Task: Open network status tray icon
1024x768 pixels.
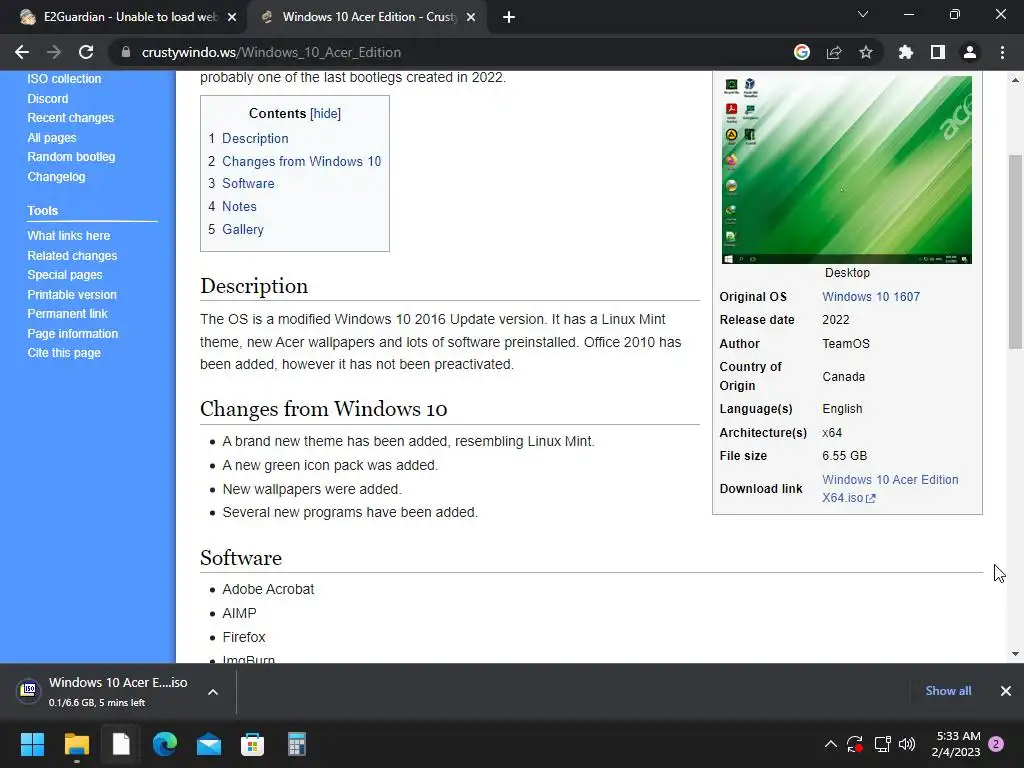Action: tap(882, 744)
